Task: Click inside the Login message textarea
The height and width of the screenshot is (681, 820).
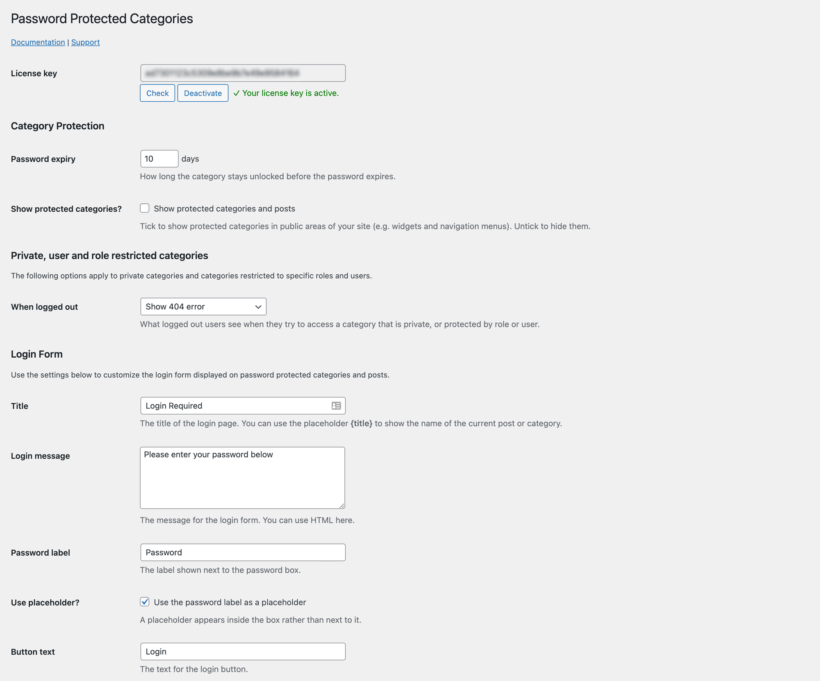Action: tap(244, 478)
